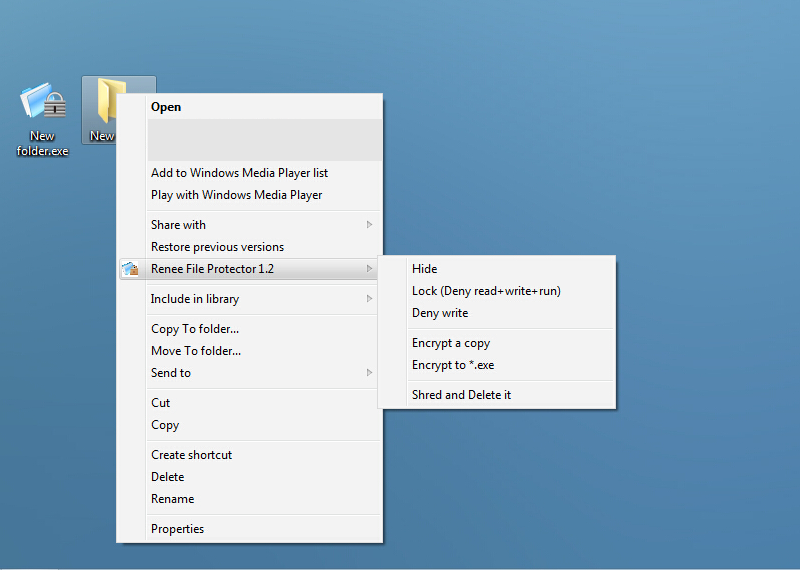Pick Deny write from the submenu
Viewport: 800px width, 570px height.
[x=440, y=313]
